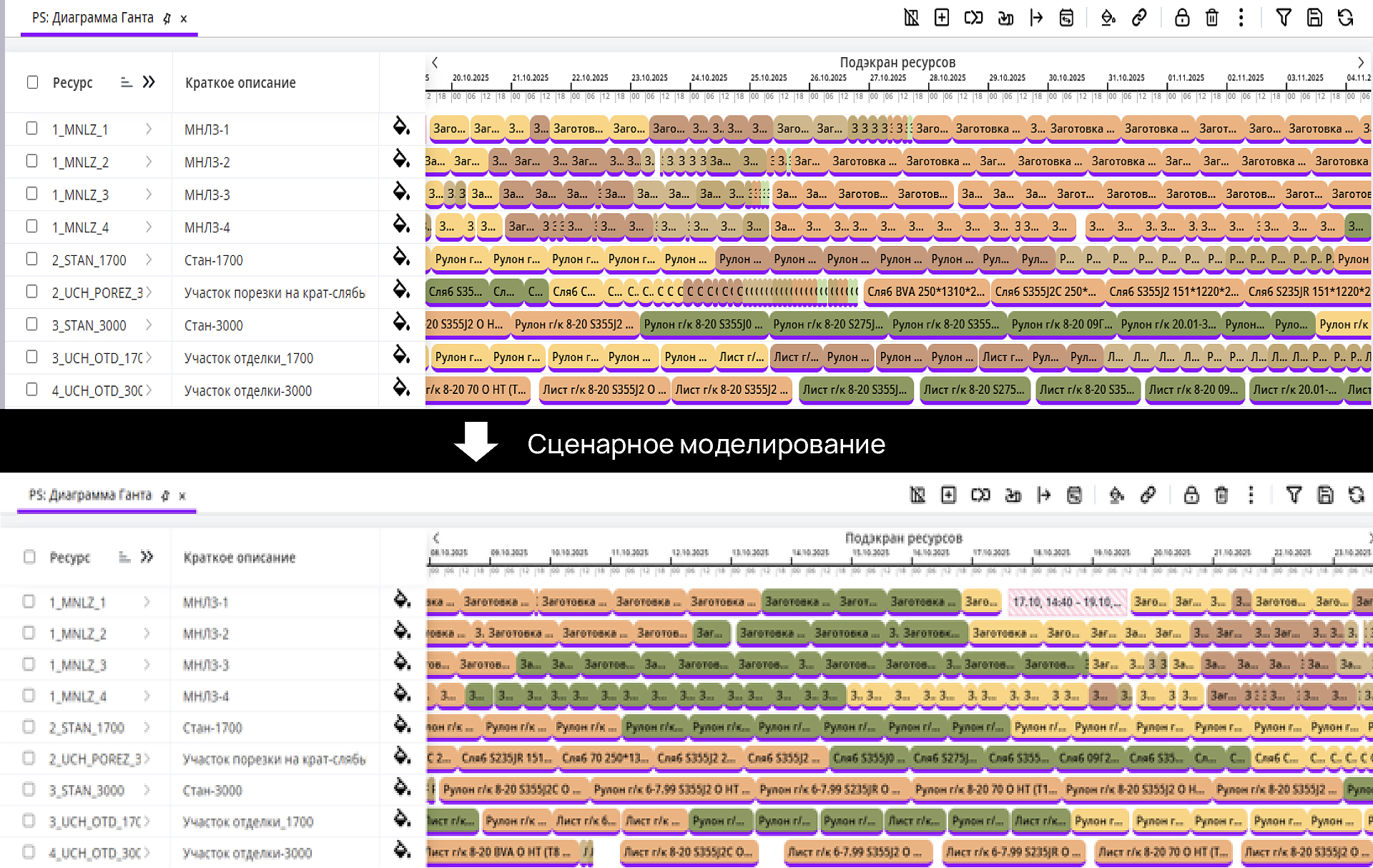Check the 1_MNLZ_1 row checkbox in top table
The height and width of the screenshot is (868, 1373).
click(x=31, y=129)
